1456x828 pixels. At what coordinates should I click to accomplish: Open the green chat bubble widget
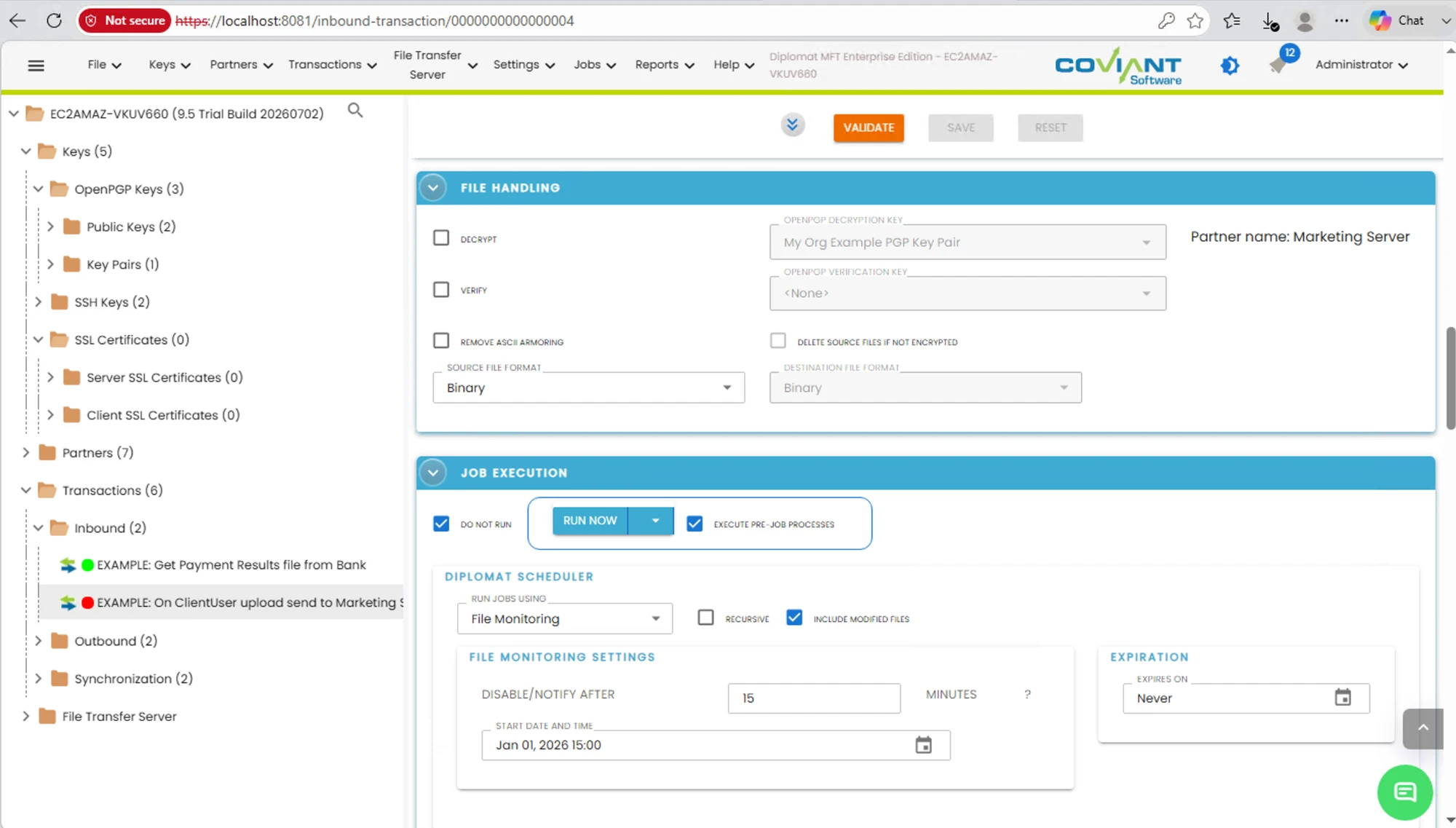click(x=1404, y=792)
